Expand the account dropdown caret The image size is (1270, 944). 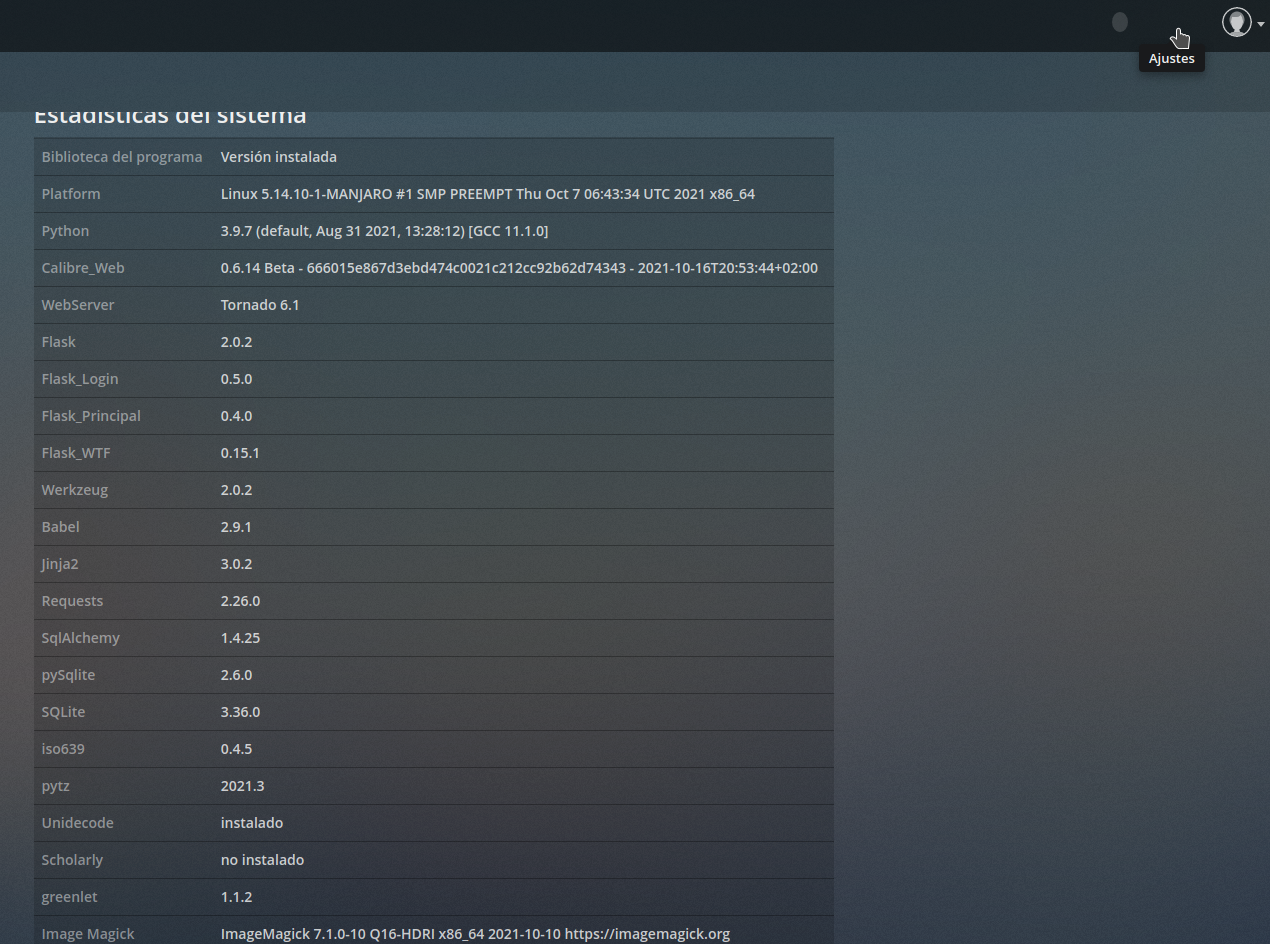click(1260, 25)
